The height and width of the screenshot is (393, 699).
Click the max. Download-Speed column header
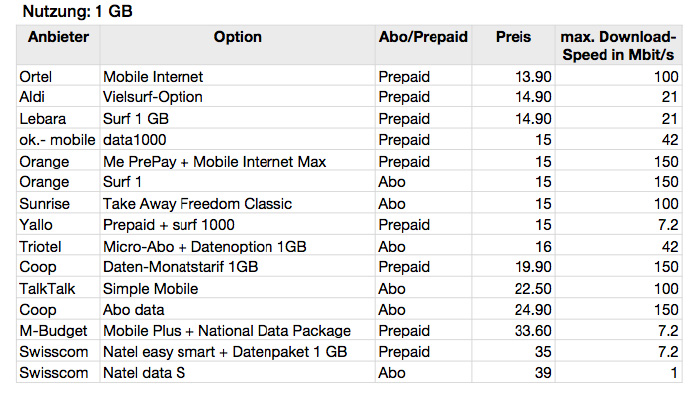[618, 46]
